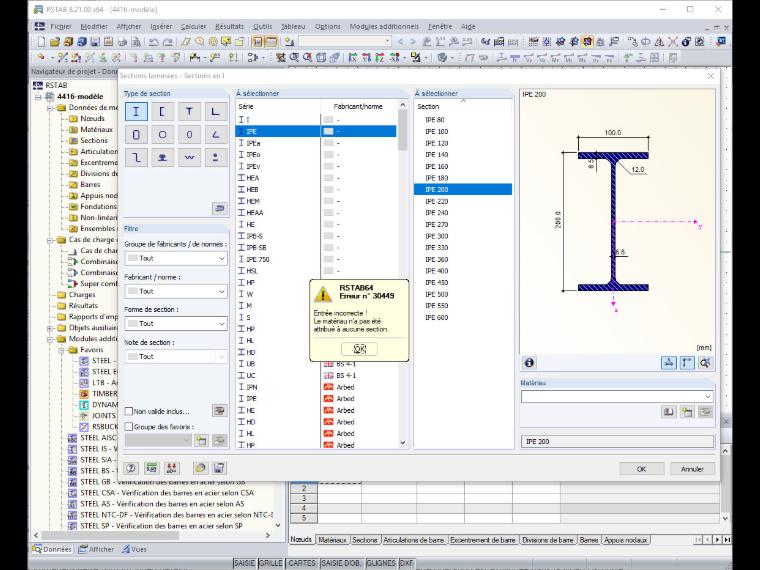The image size is (760, 570).
Task: Open the material library icon
Action: click(x=668, y=412)
